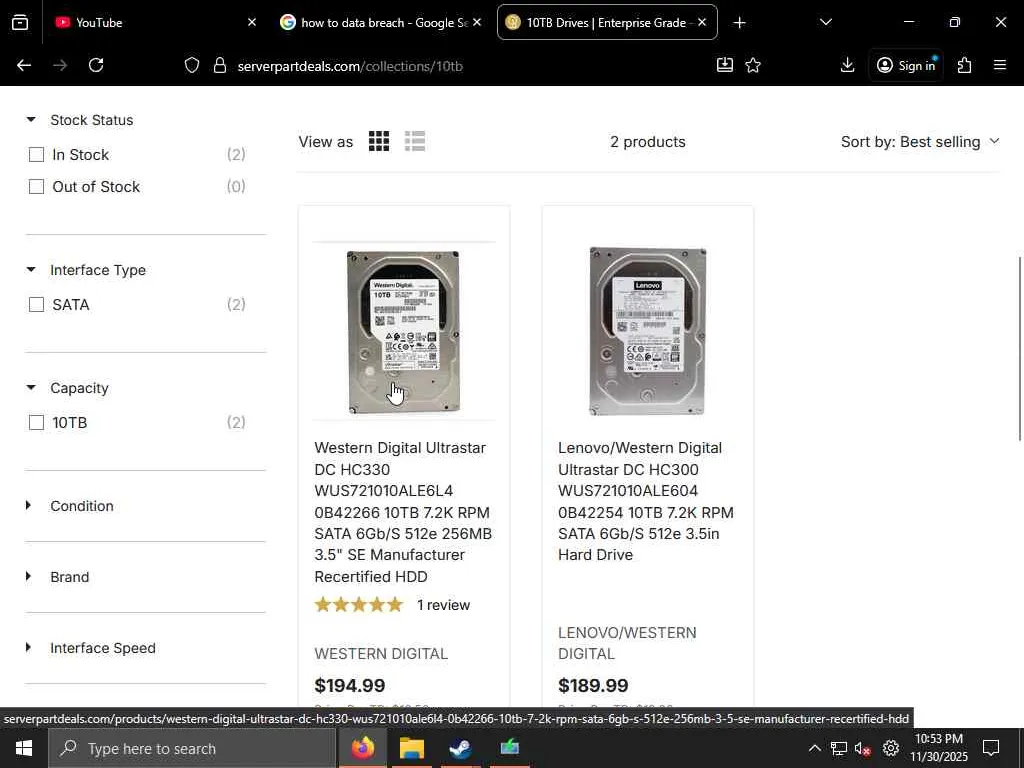
Task: Collapse the Interface Type filter section
Action: 31,270
